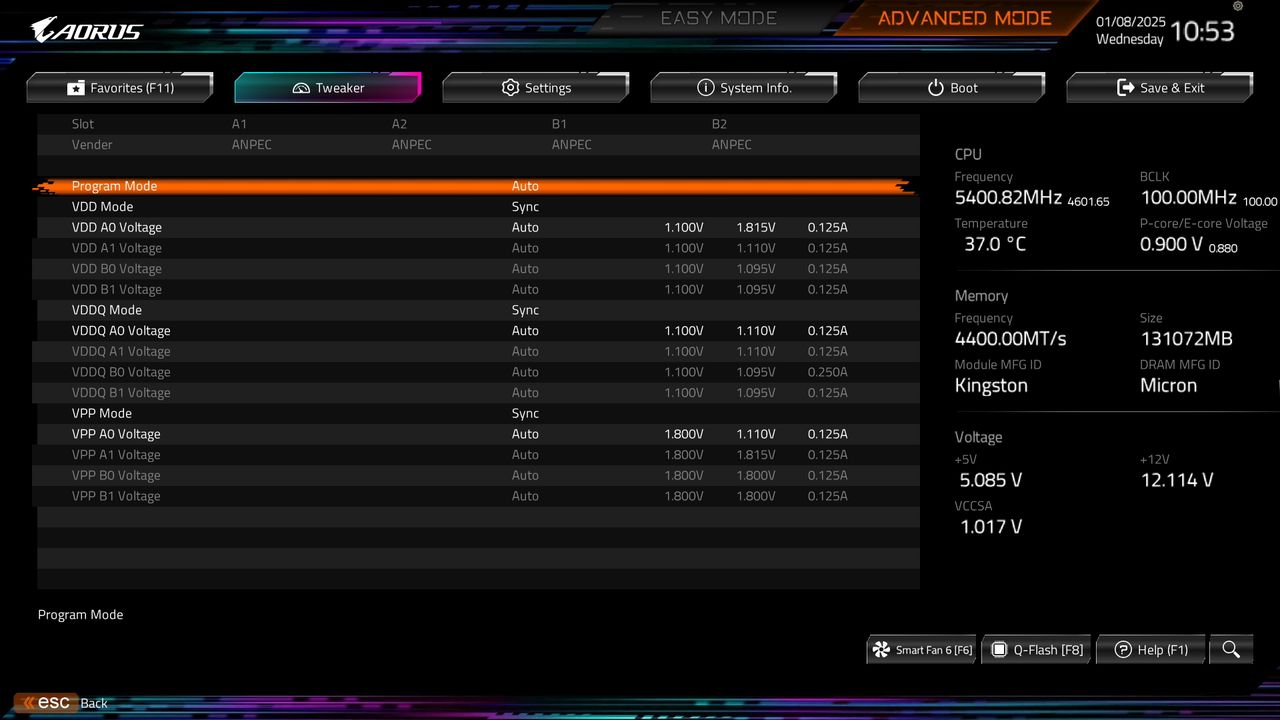Click the VPP B1 Voltage row label
The image size is (1280, 720).
(x=116, y=496)
